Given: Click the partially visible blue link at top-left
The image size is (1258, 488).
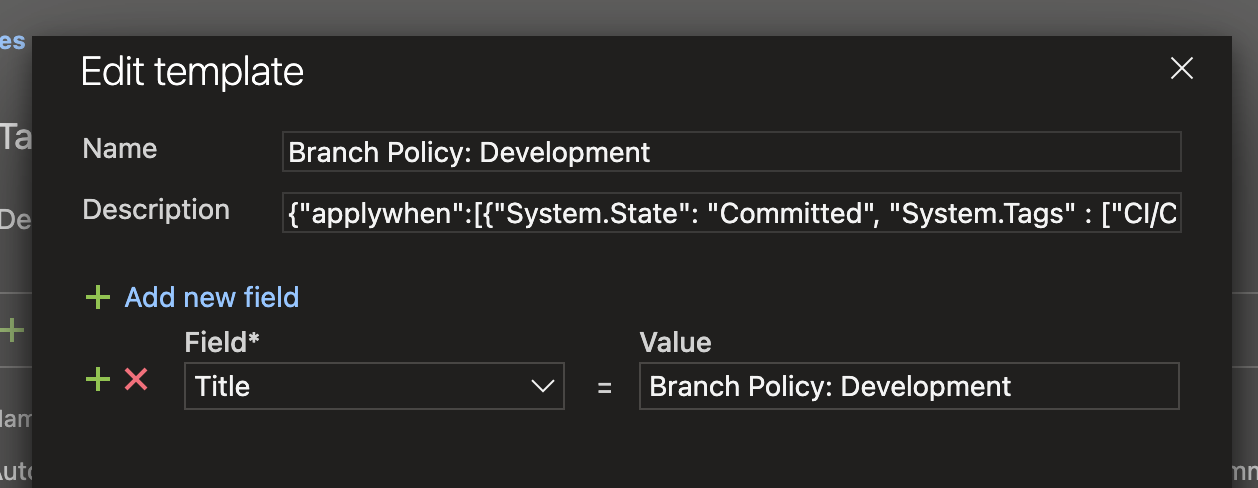Looking at the screenshot, I should 12,41.
